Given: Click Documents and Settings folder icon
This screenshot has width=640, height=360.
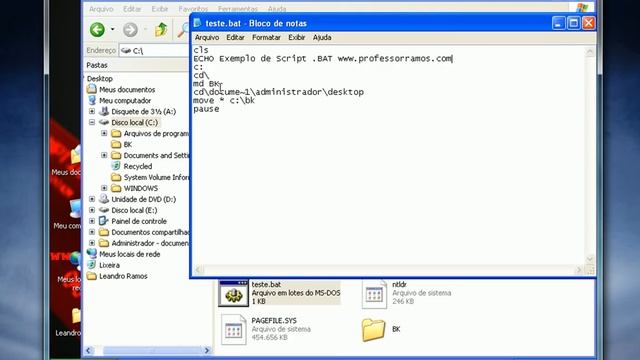Looking at the screenshot, I should pos(116,155).
